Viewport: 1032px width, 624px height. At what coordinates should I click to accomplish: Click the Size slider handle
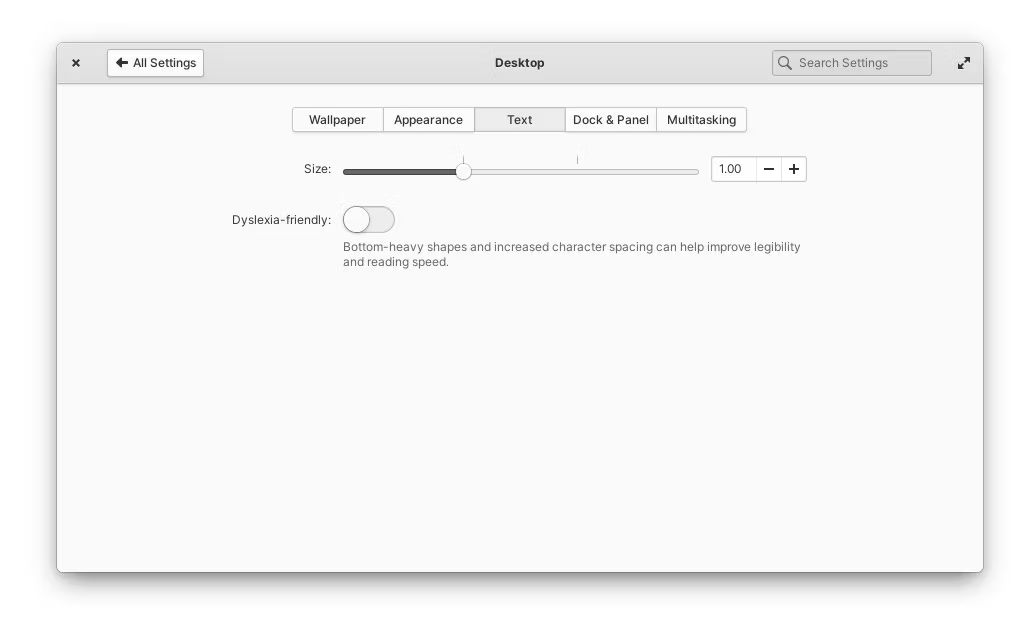[x=463, y=172]
